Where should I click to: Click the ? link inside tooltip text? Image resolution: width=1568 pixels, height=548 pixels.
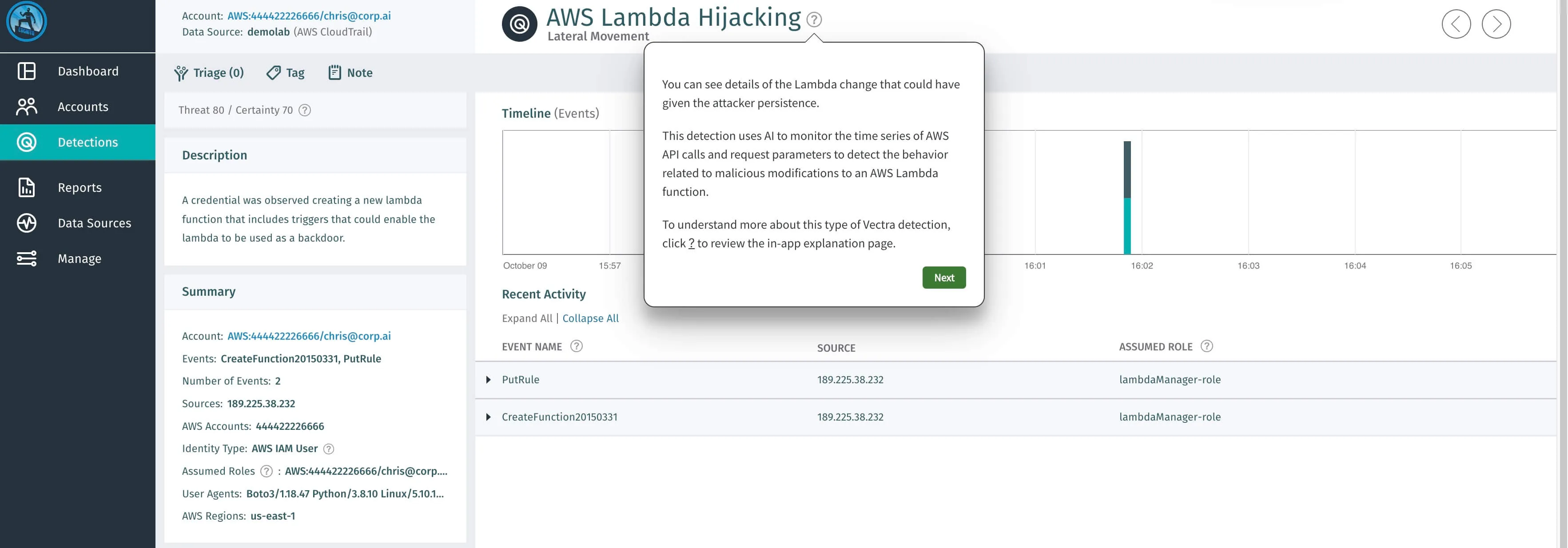pyautogui.click(x=691, y=243)
